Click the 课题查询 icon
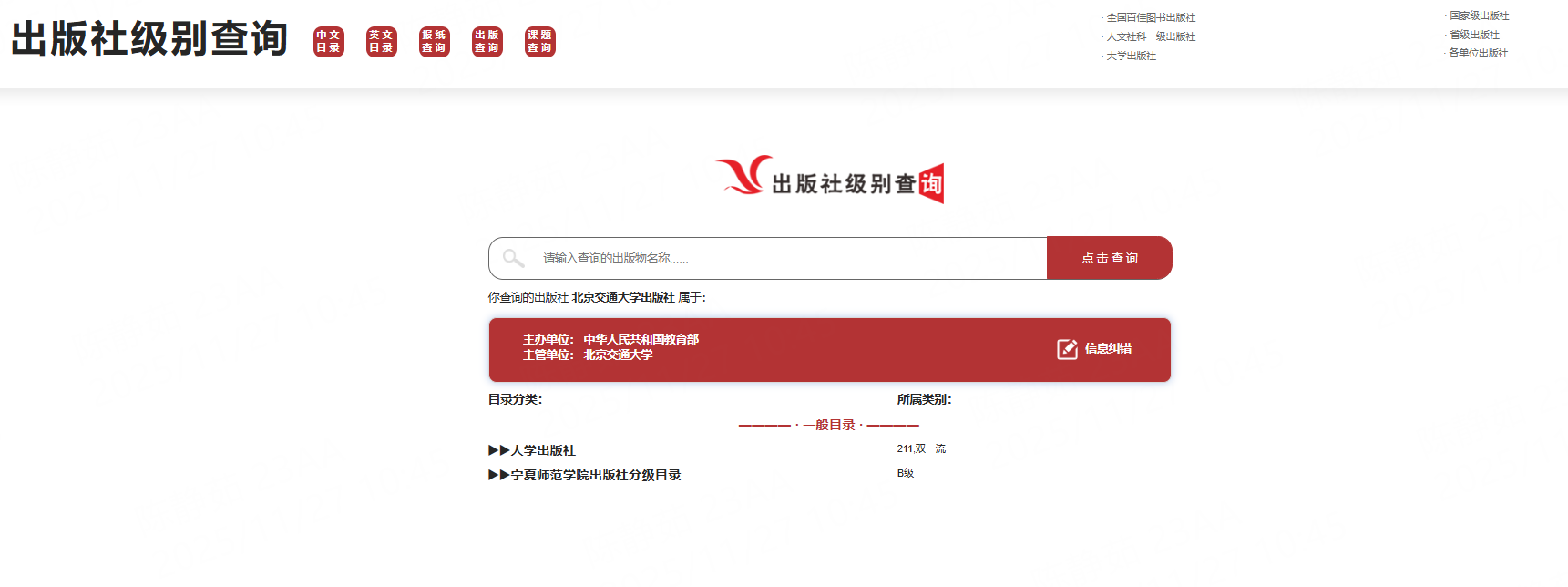 [539, 42]
